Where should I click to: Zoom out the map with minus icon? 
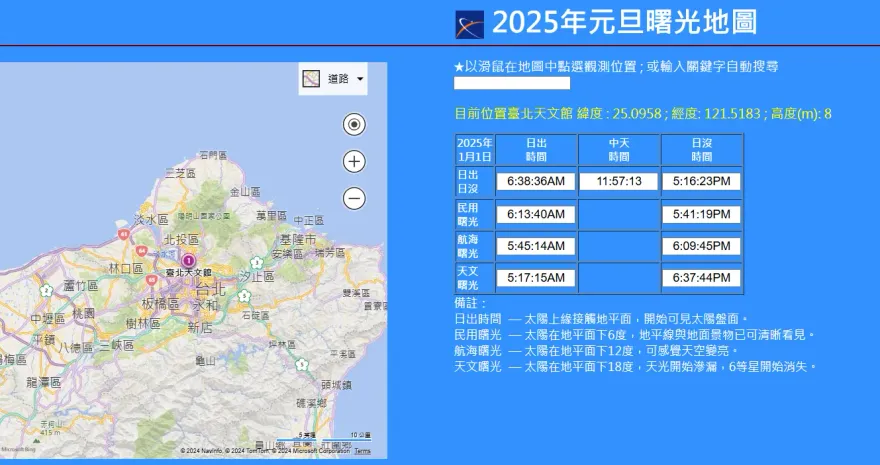[354, 198]
